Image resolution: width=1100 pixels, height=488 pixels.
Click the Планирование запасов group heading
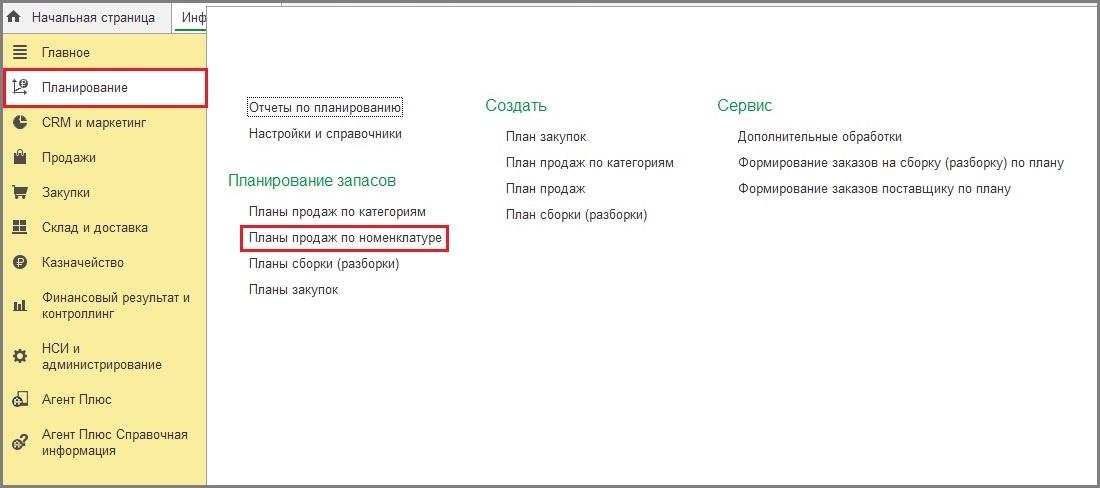[x=312, y=180]
